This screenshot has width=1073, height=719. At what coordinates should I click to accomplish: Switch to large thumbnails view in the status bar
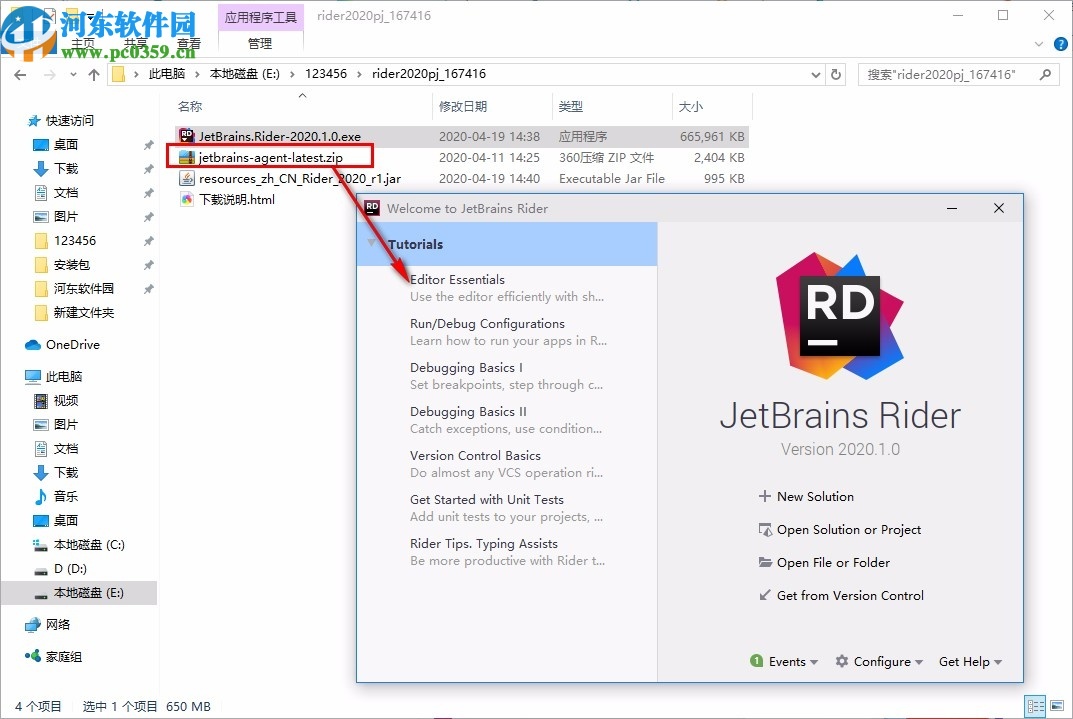click(x=1056, y=706)
